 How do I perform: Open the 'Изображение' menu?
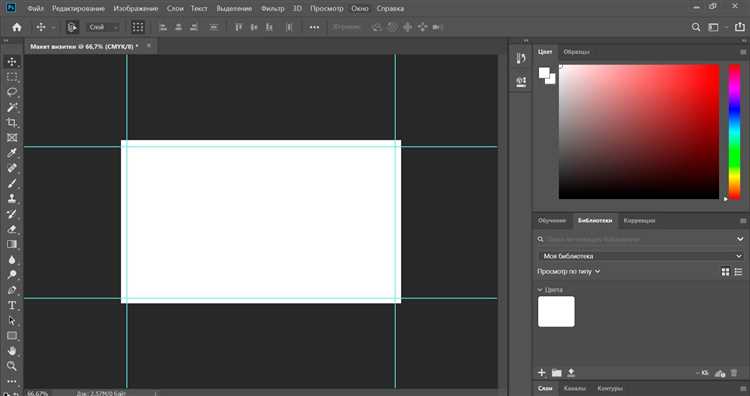(136, 9)
